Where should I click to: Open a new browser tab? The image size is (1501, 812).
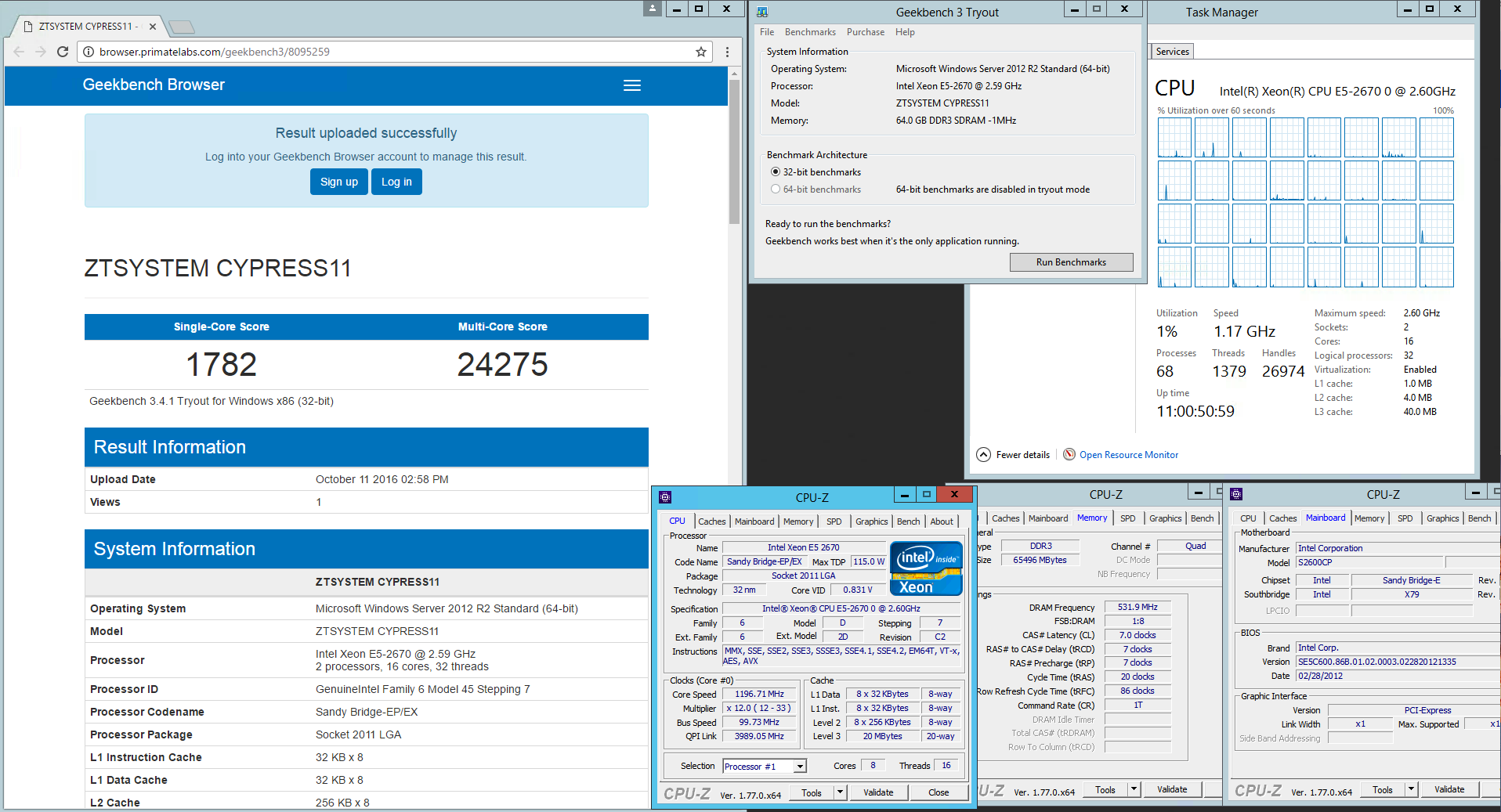pos(182,27)
